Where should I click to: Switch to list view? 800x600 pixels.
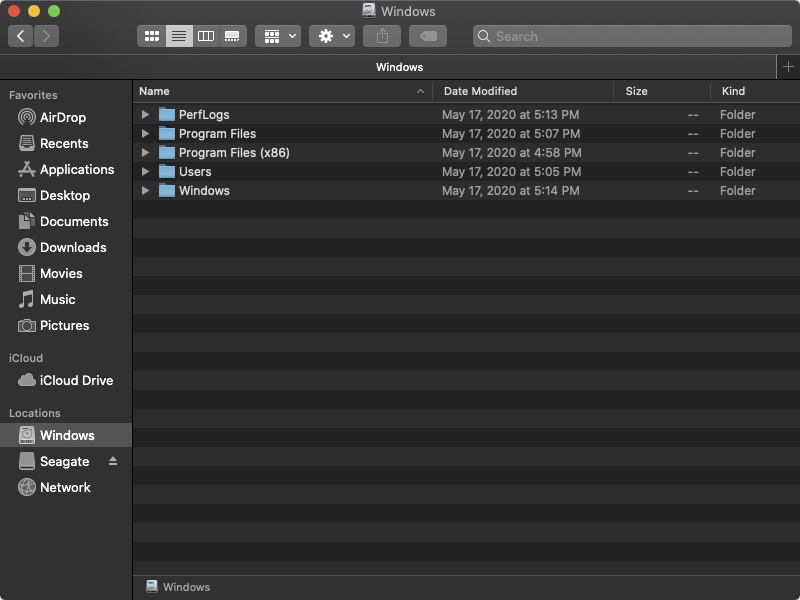(179, 36)
